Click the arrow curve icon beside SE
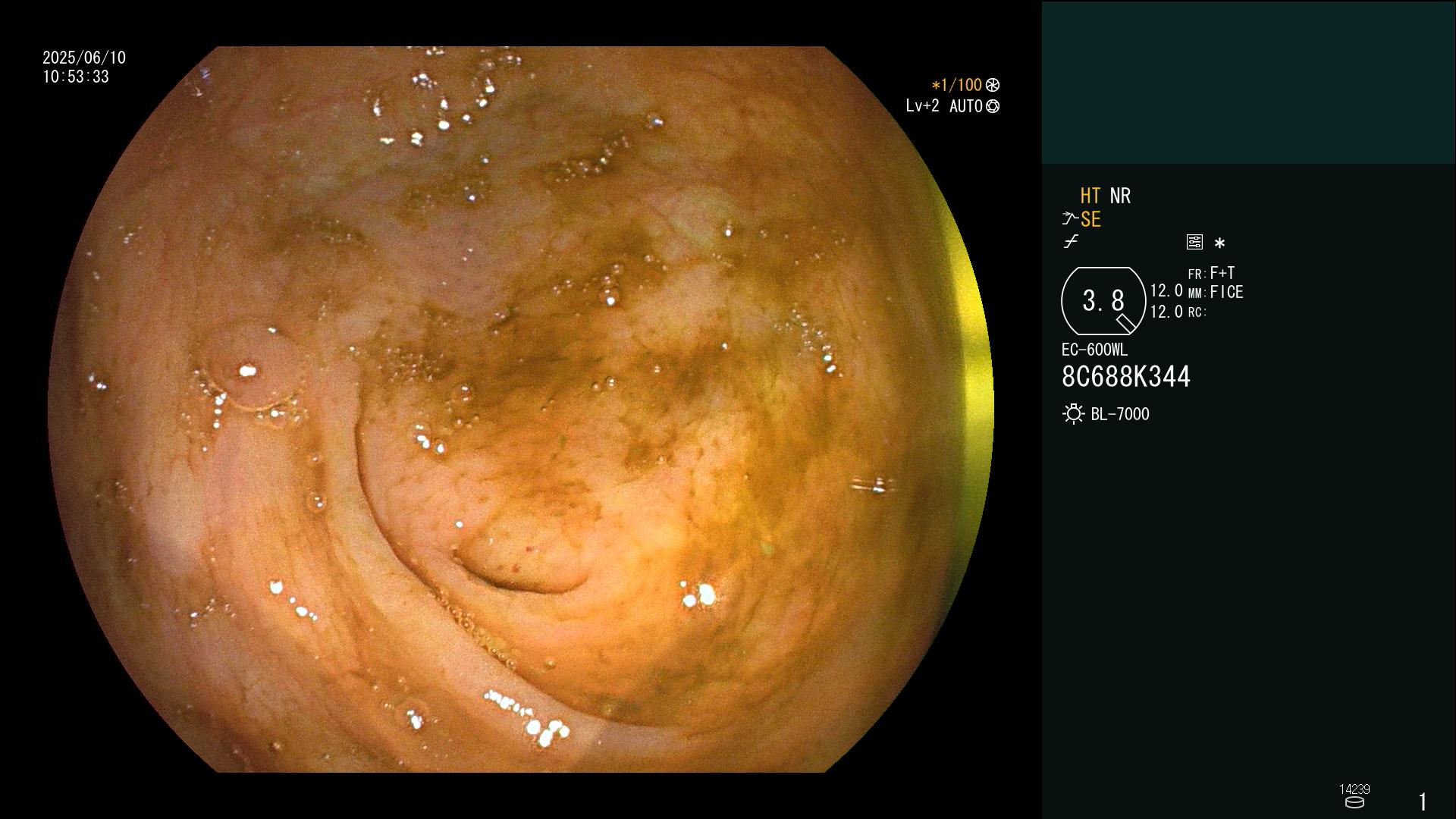Screen dimensions: 1456x819 coord(1070,219)
